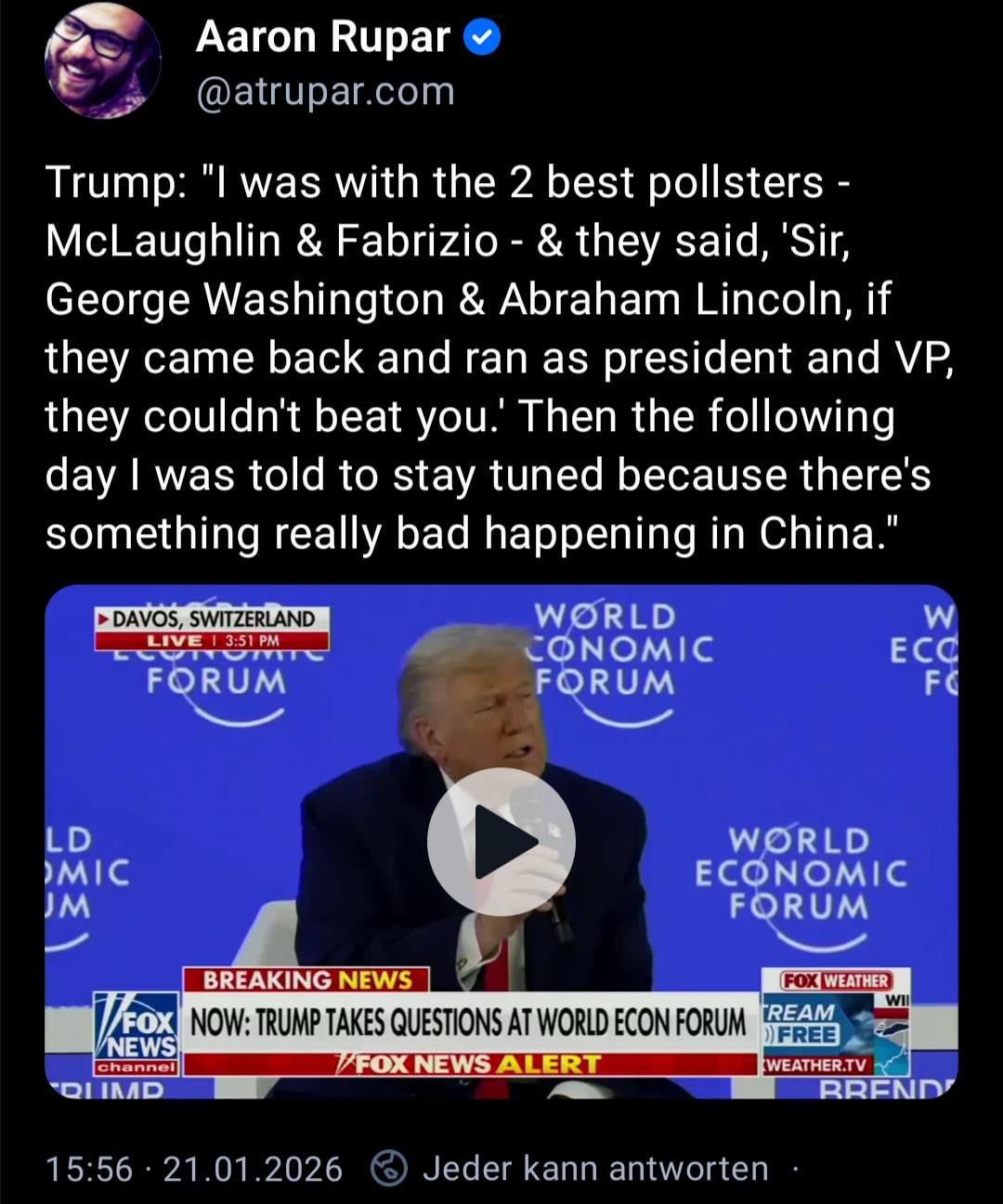Visit the @atrupar.com handle
This screenshot has width=1003, height=1204.
[325, 92]
